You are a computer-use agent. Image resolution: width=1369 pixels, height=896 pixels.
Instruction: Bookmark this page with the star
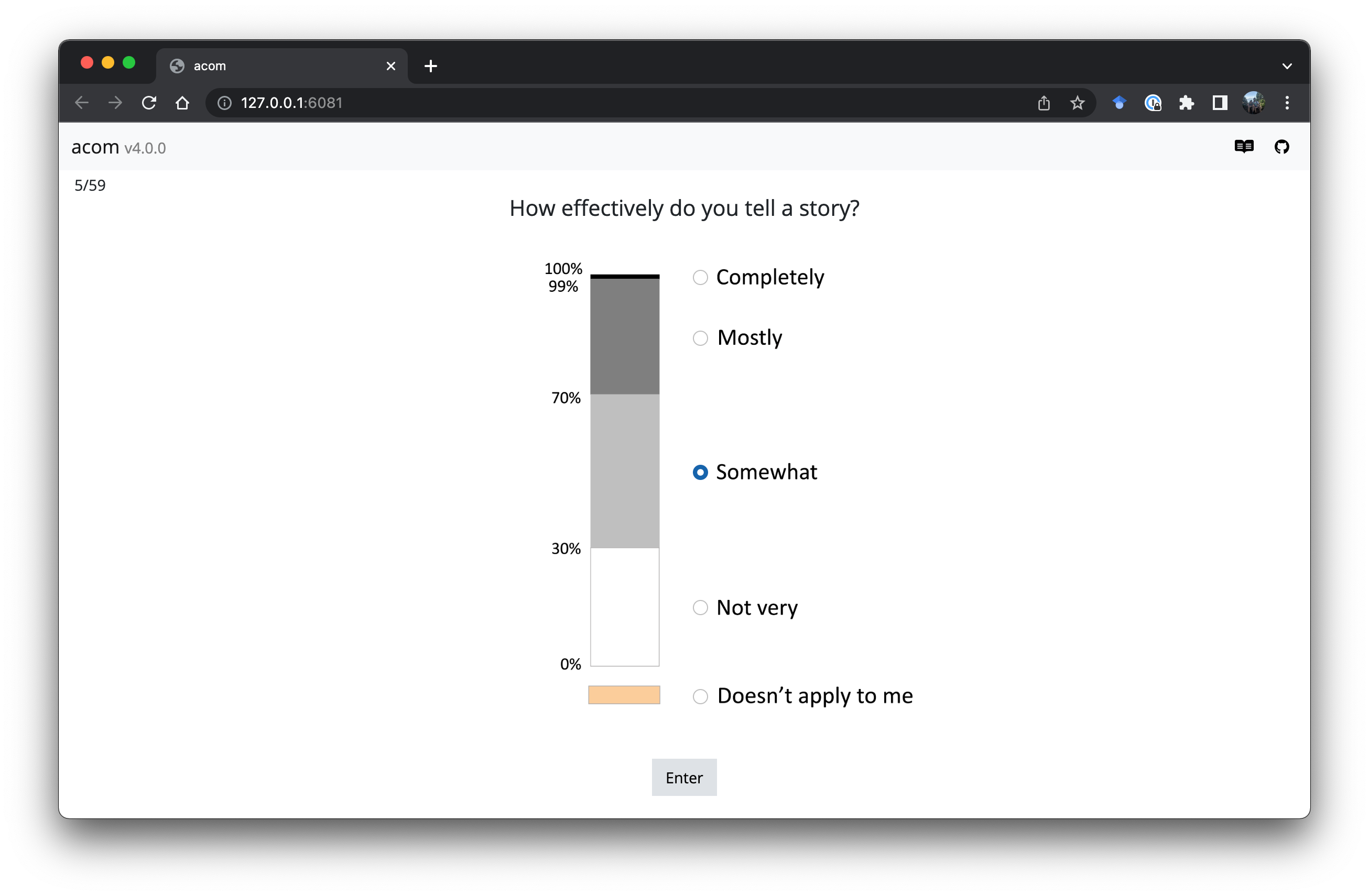[1077, 103]
